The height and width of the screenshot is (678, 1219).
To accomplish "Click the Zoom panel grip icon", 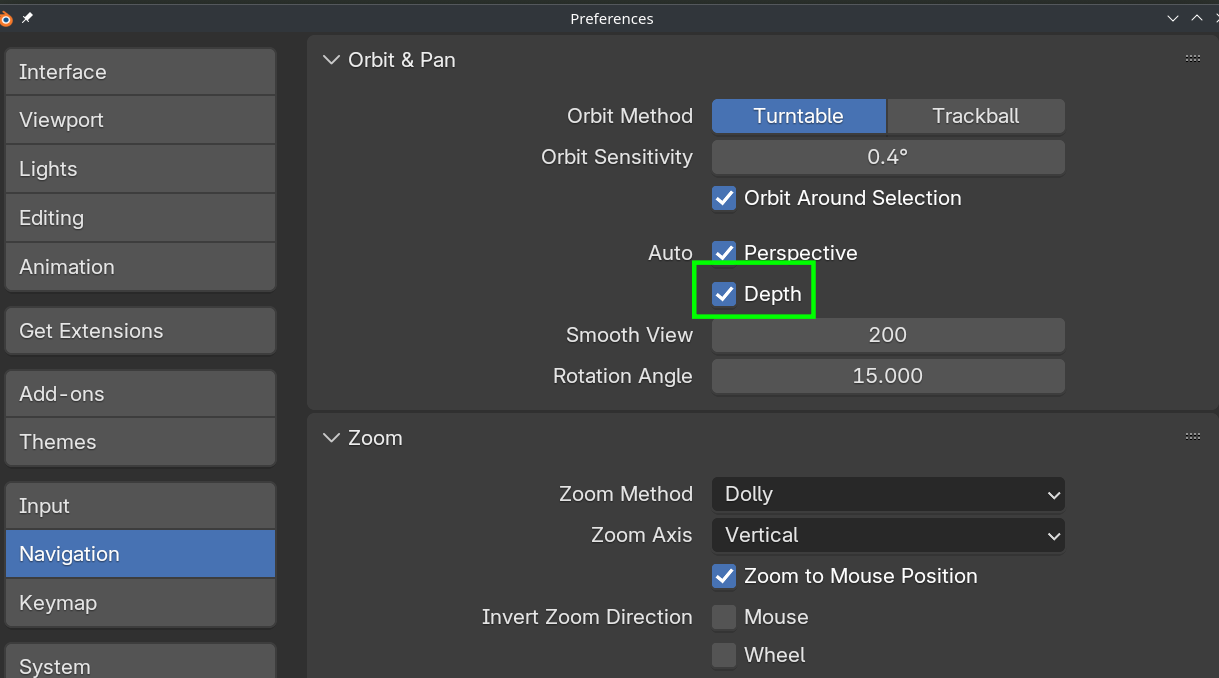I will point(1193,437).
